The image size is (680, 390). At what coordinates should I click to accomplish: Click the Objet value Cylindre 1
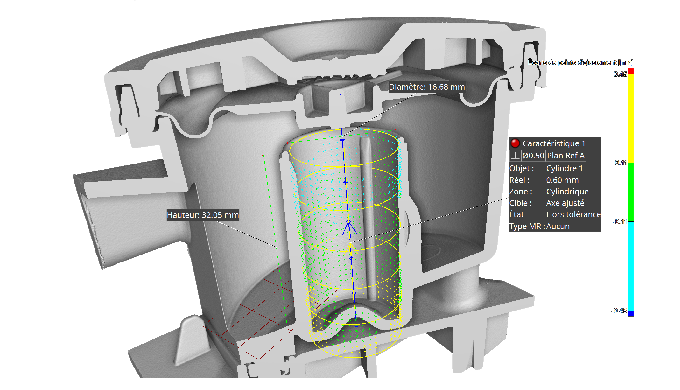[564, 168]
